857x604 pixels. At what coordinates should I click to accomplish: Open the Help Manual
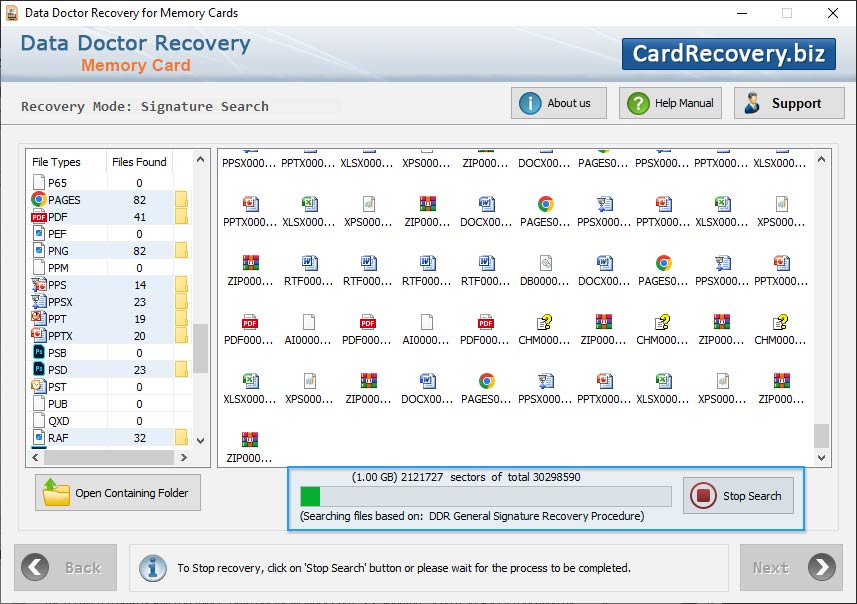(x=670, y=103)
